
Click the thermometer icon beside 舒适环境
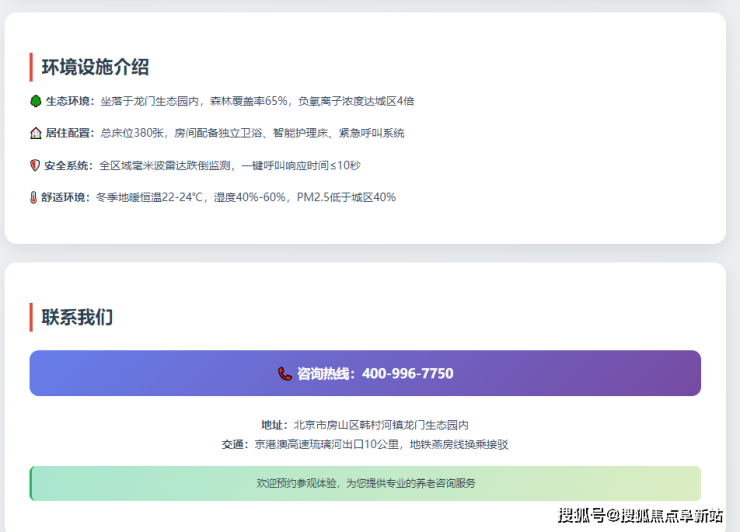tap(35, 197)
